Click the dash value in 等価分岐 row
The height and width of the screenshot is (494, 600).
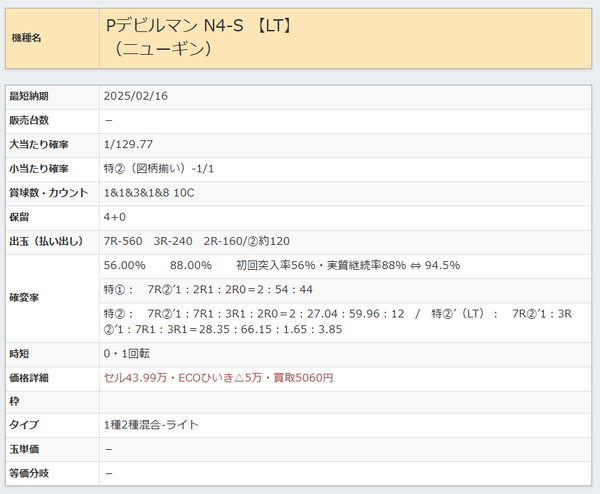click(109, 474)
